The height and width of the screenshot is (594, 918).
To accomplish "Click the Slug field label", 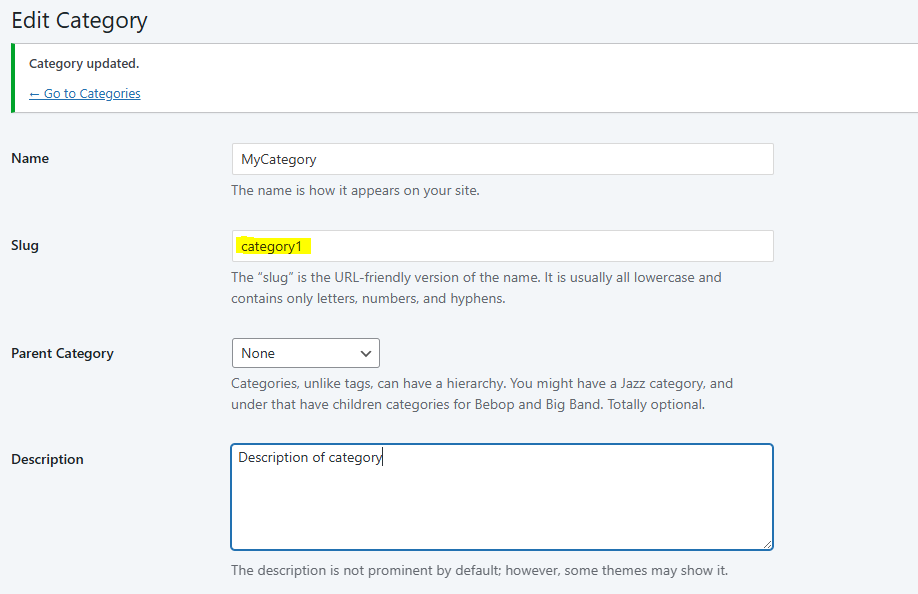I will click(25, 246).
